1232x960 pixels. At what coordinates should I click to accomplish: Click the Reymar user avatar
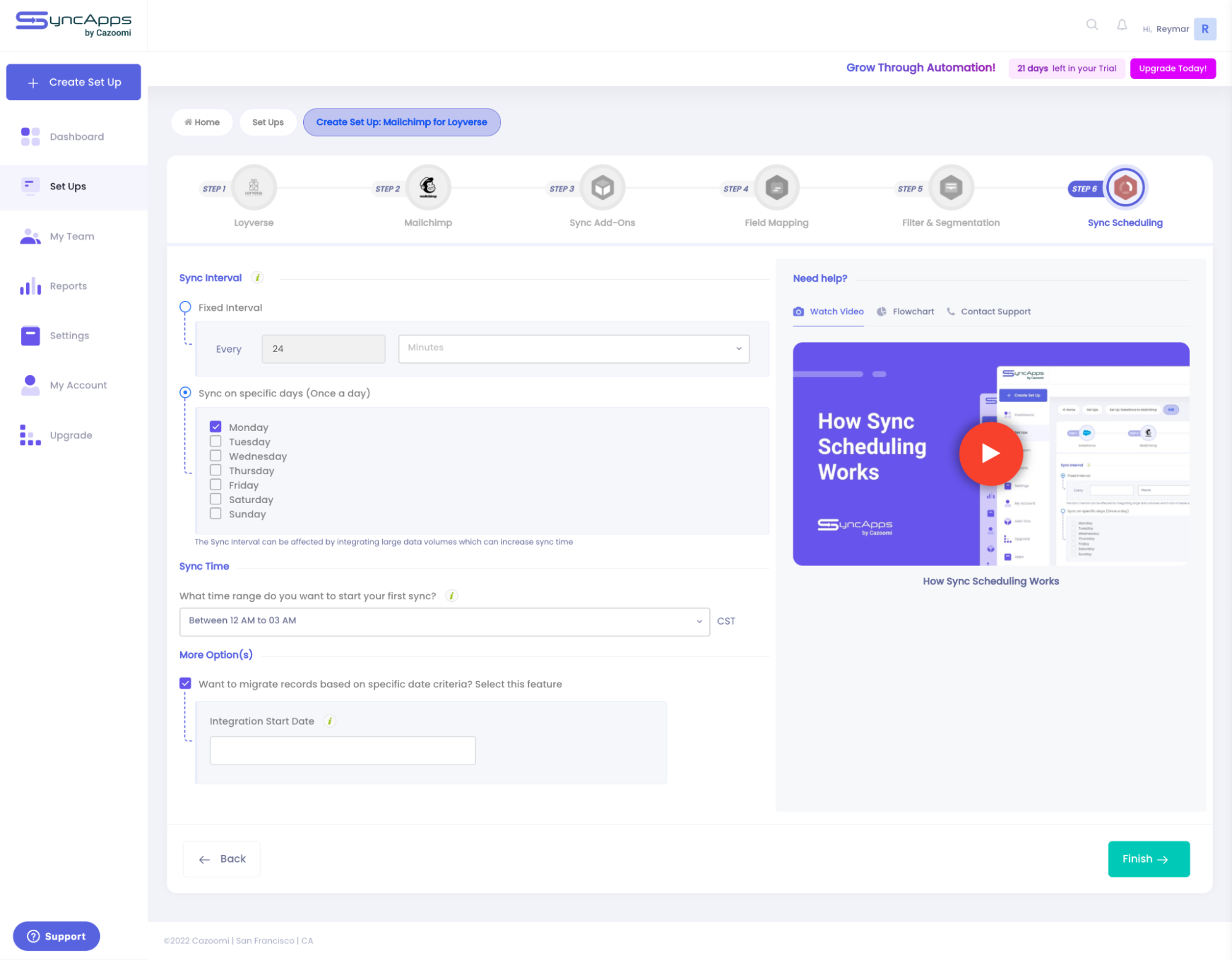click(x=1204, y=29)
